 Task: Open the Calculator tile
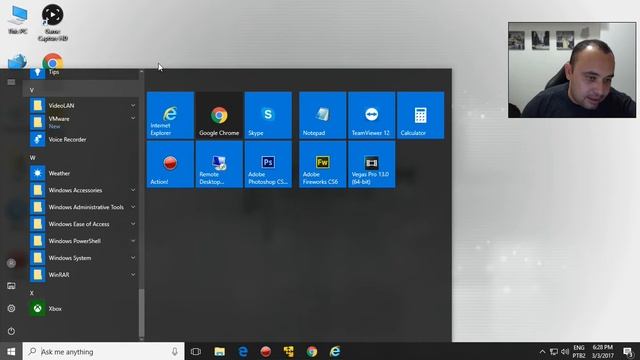(x=420, y=115)
